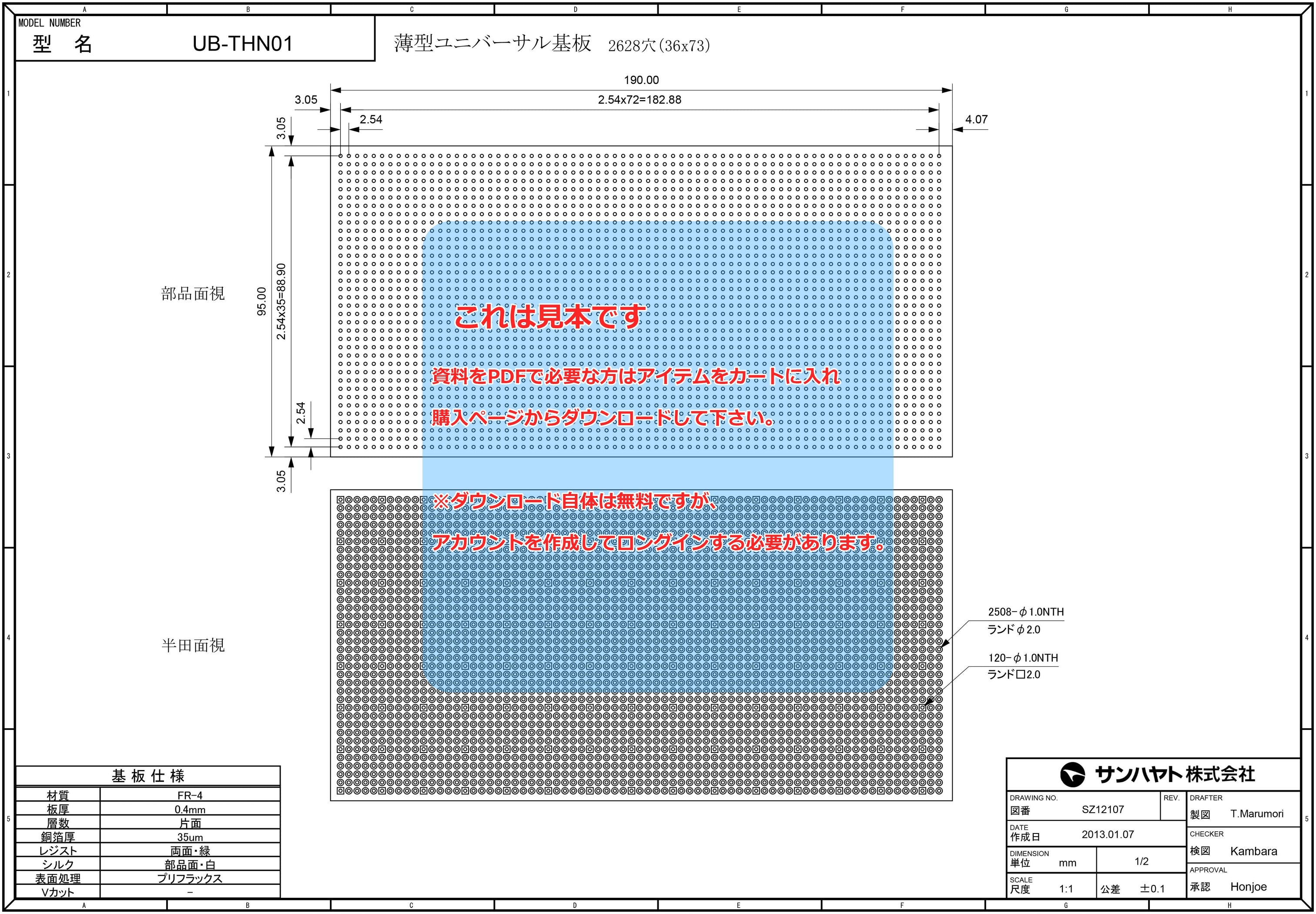Click the 1:1 scale value
The width and height of the screenshot is (1316, 914).
pos(1066,889)
